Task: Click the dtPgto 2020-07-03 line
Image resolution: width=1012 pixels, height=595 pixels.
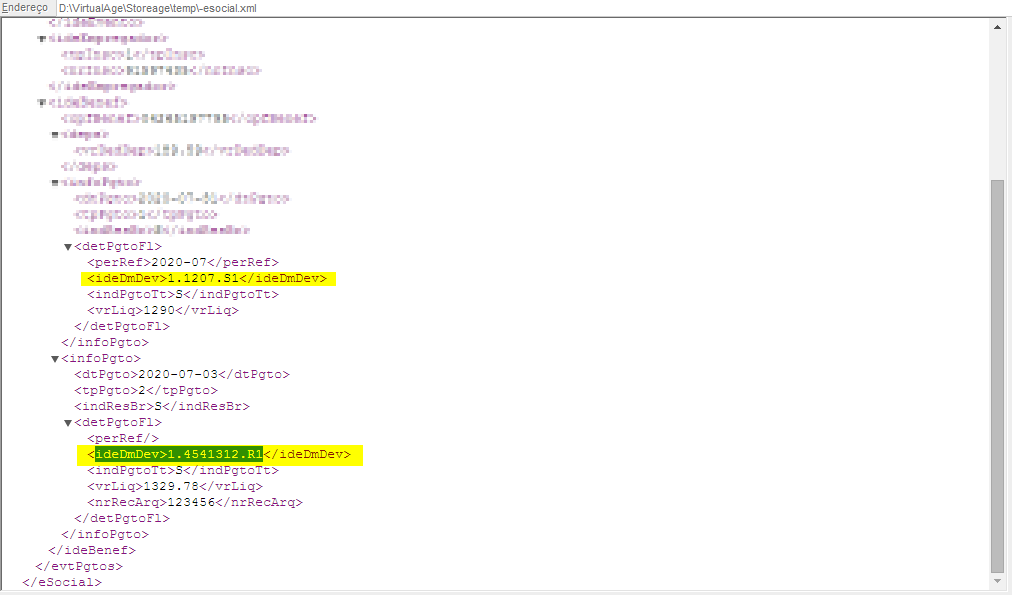Action: point(182,374)
